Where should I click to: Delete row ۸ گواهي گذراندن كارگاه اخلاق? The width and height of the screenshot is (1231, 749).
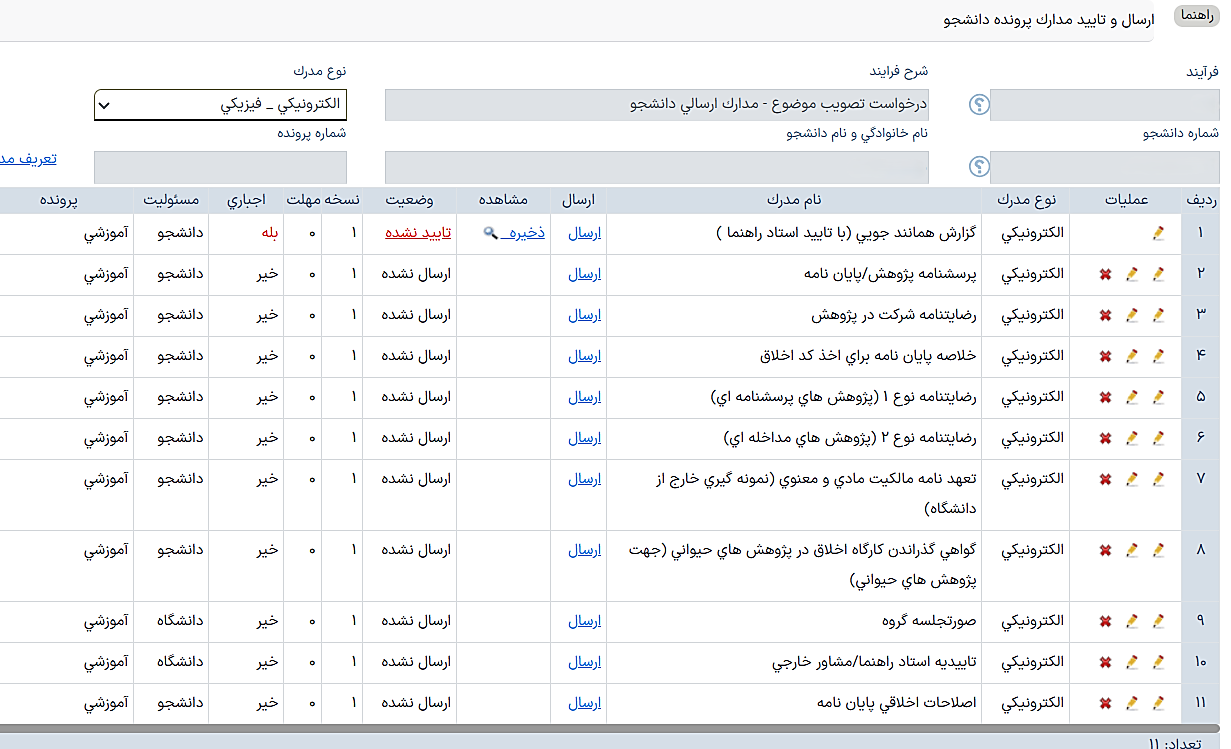click(x=1105, y=550)
